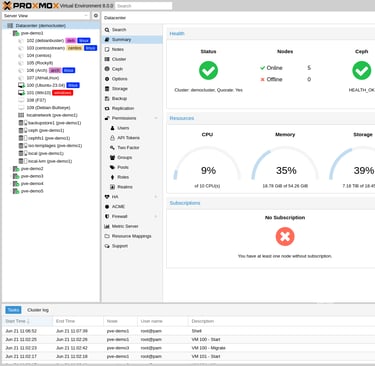Image resolution: width=375 pixels, height=366 pixels.
Task: Click the gear icon beside Server View
Action: click(96, 16)
